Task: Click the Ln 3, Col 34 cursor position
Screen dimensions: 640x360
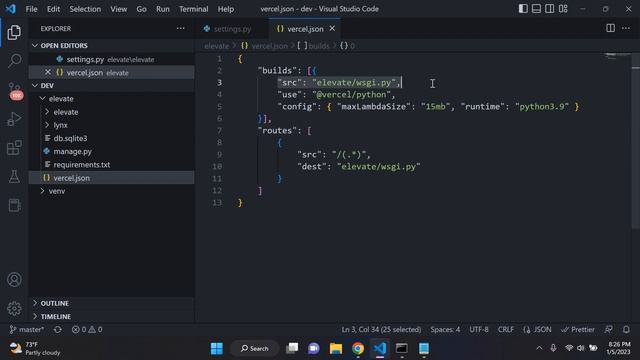Action: point(381,329)
